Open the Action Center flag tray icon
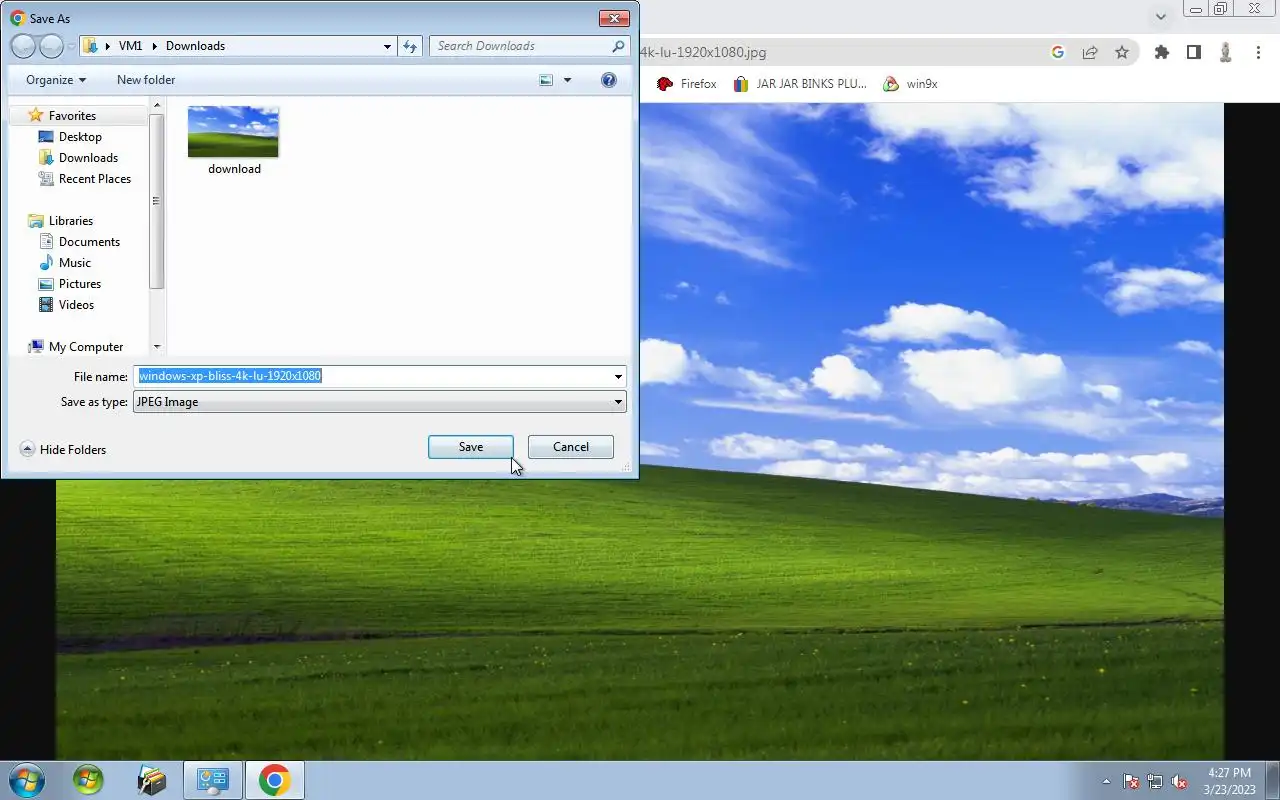Image resolution: width=1280 pixels, height=800 pixels. coord(1131,781)
